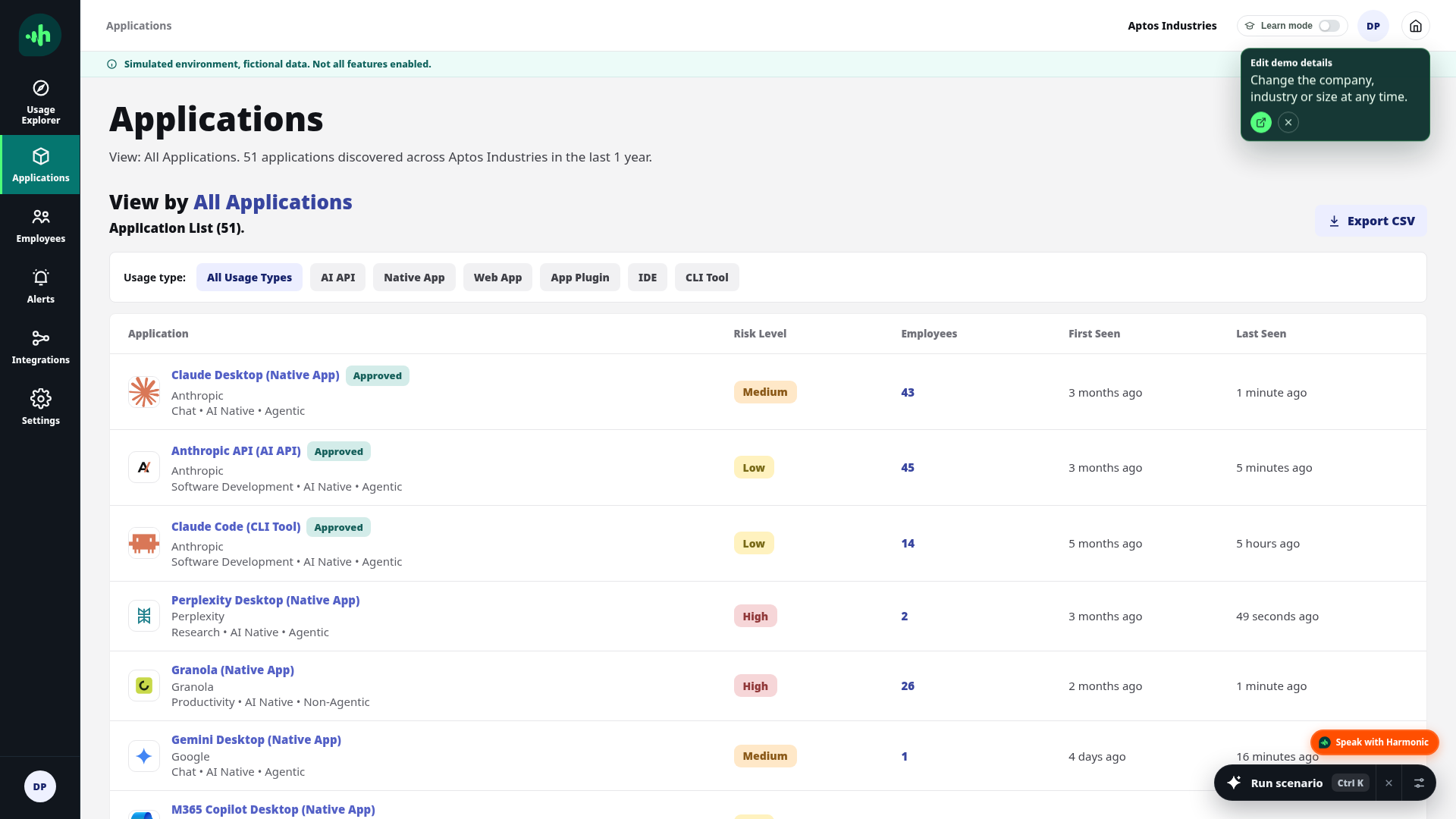Click the Gemini Desktop app icon
The image size is (1456, 819).
pyautogui.click(x=144, y=756)
